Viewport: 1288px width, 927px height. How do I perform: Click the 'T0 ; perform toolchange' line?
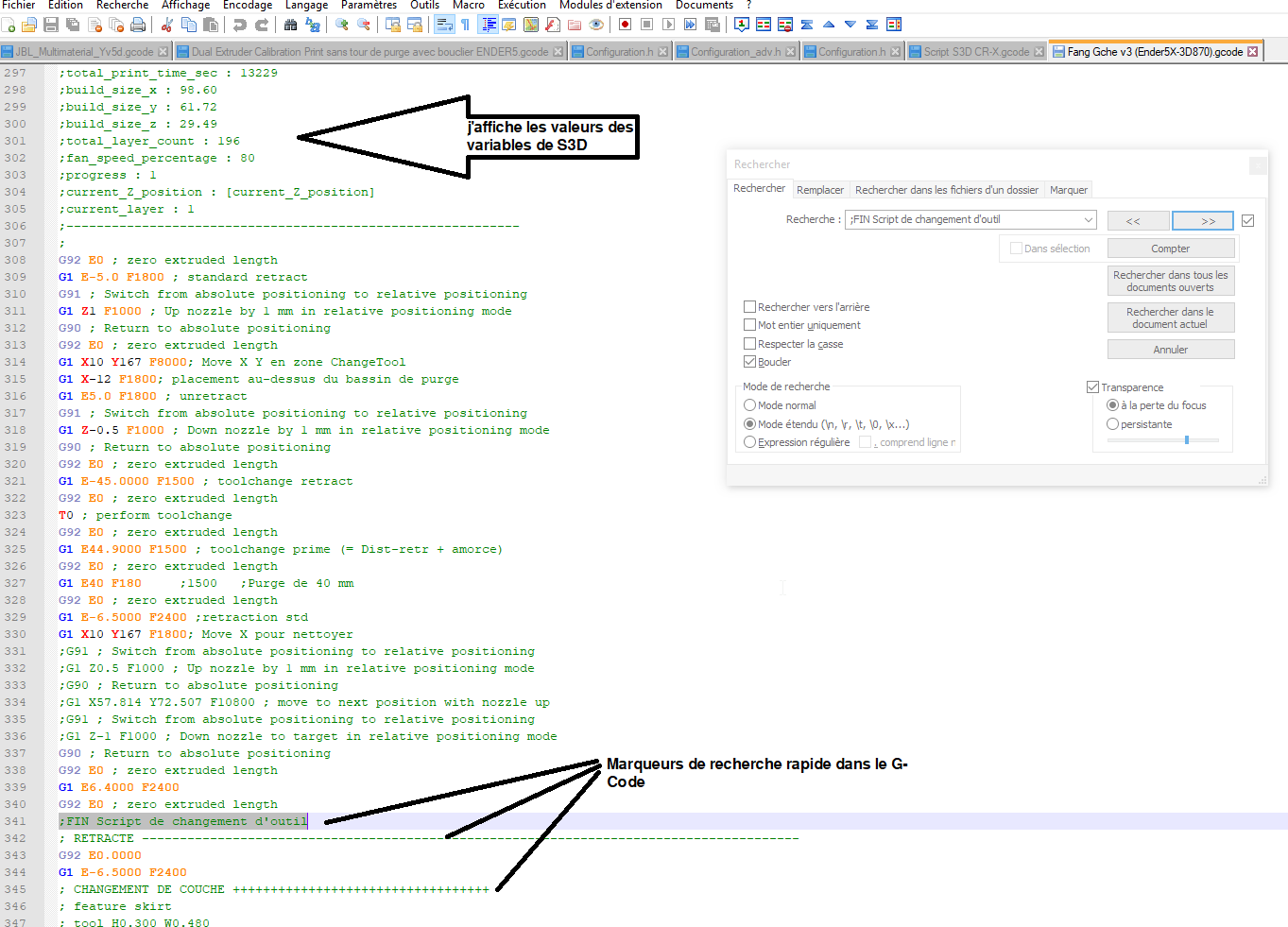[x=146, y=515]
